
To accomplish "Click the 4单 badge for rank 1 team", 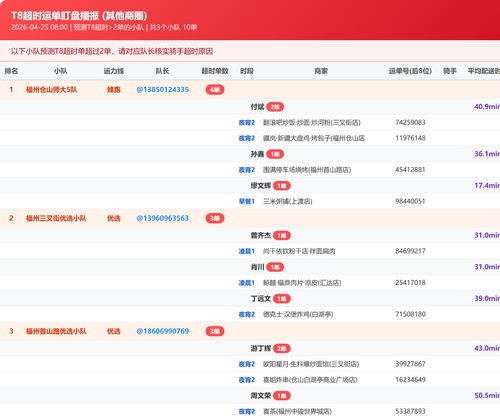I will (215, 90).
